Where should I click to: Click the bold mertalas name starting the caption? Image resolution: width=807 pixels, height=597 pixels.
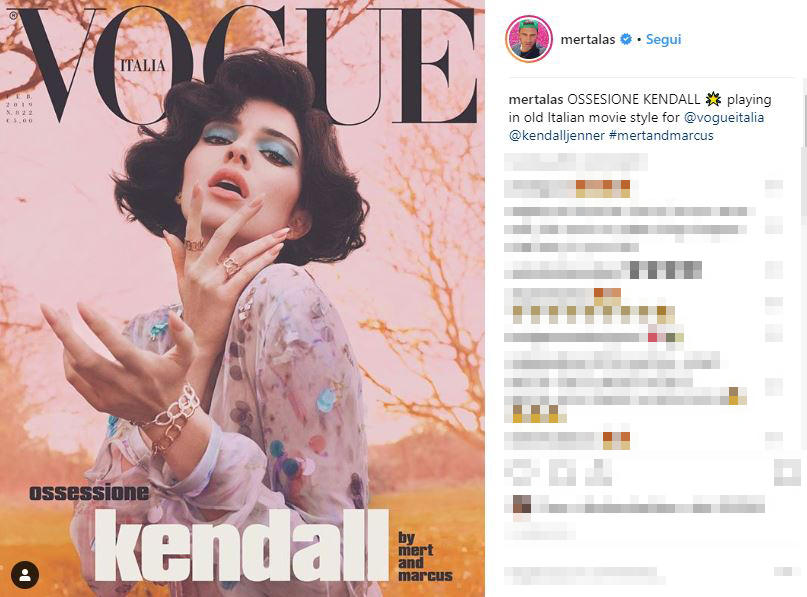536,99
